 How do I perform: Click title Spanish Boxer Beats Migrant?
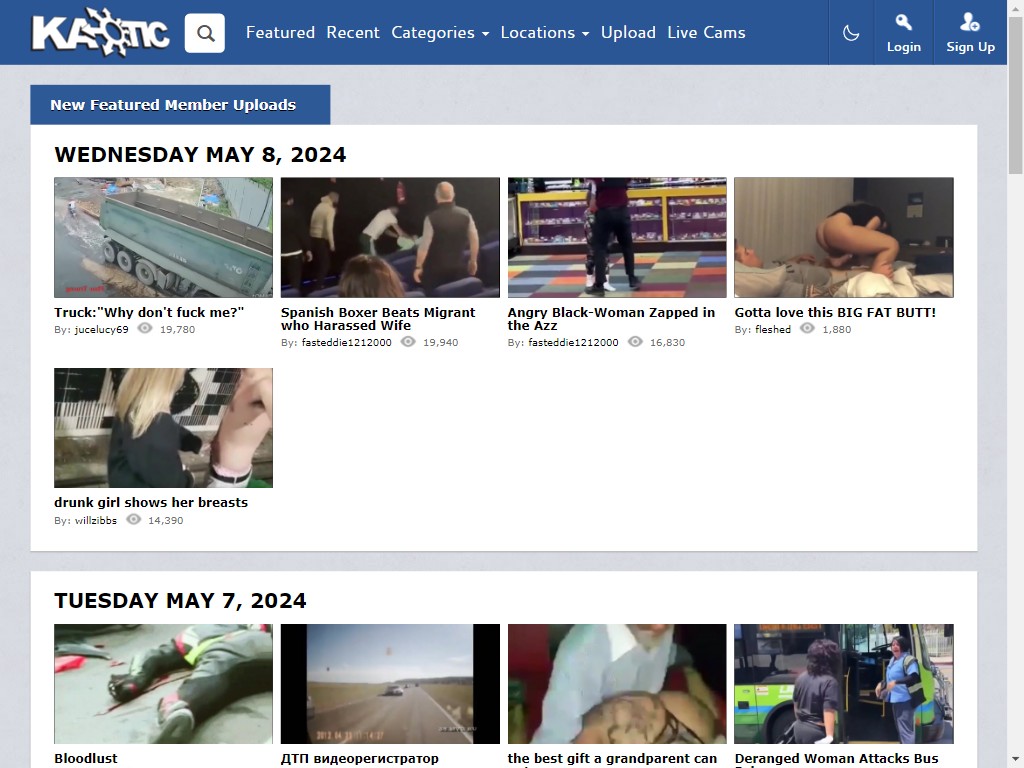(x=378, y=319)
